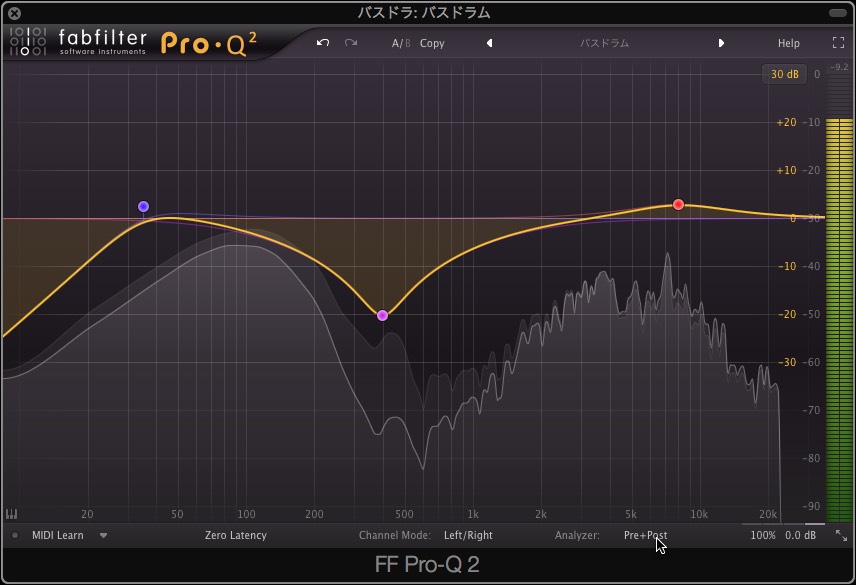Open the 30 dB display range menu
This screenshot has height=585, width=856.
tap(784, 74)
